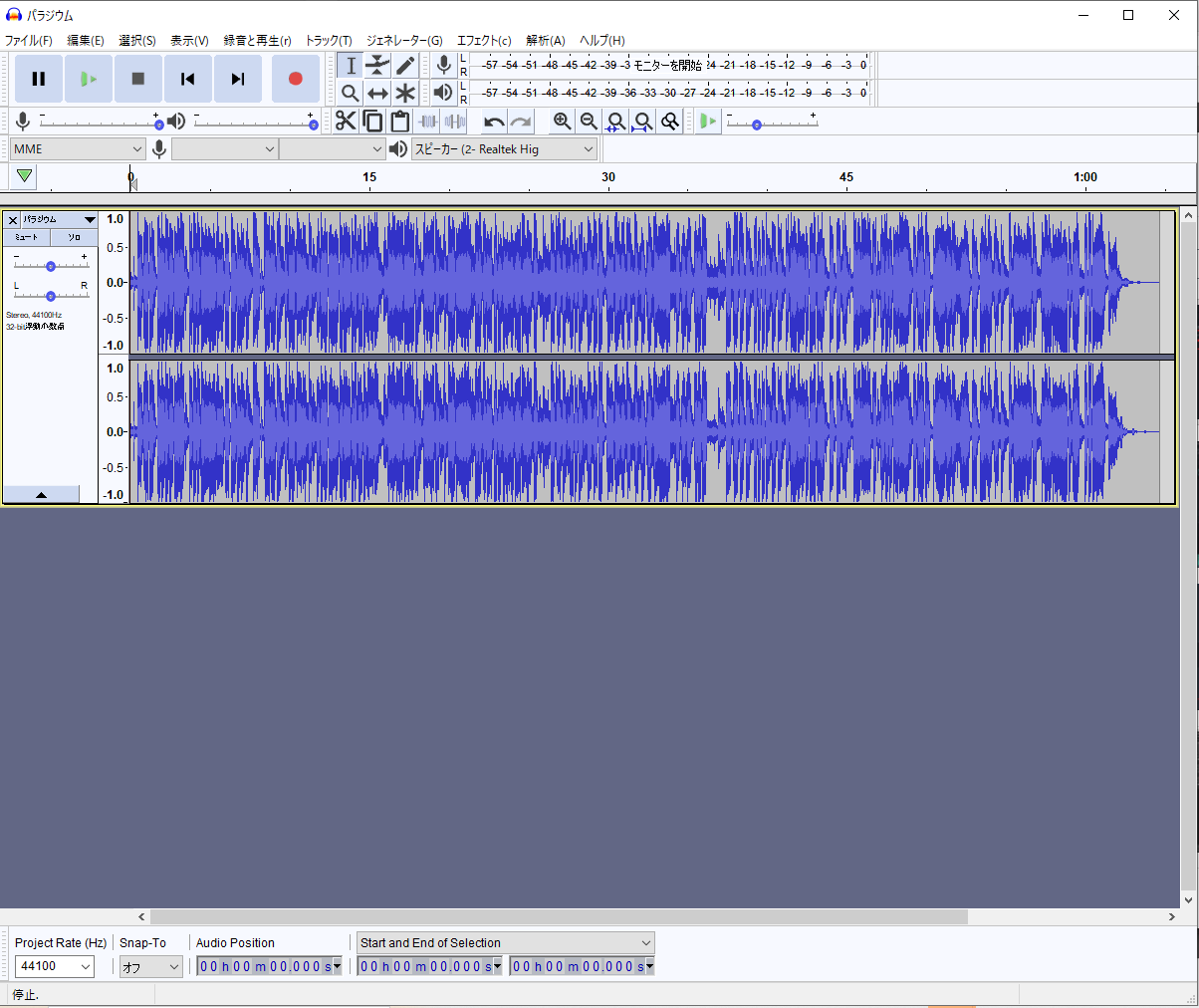The height and width of the screenshot is (1008, 1199).
Task: Open the パラジウム track name dropdown menu
Action: click(60, 220)
